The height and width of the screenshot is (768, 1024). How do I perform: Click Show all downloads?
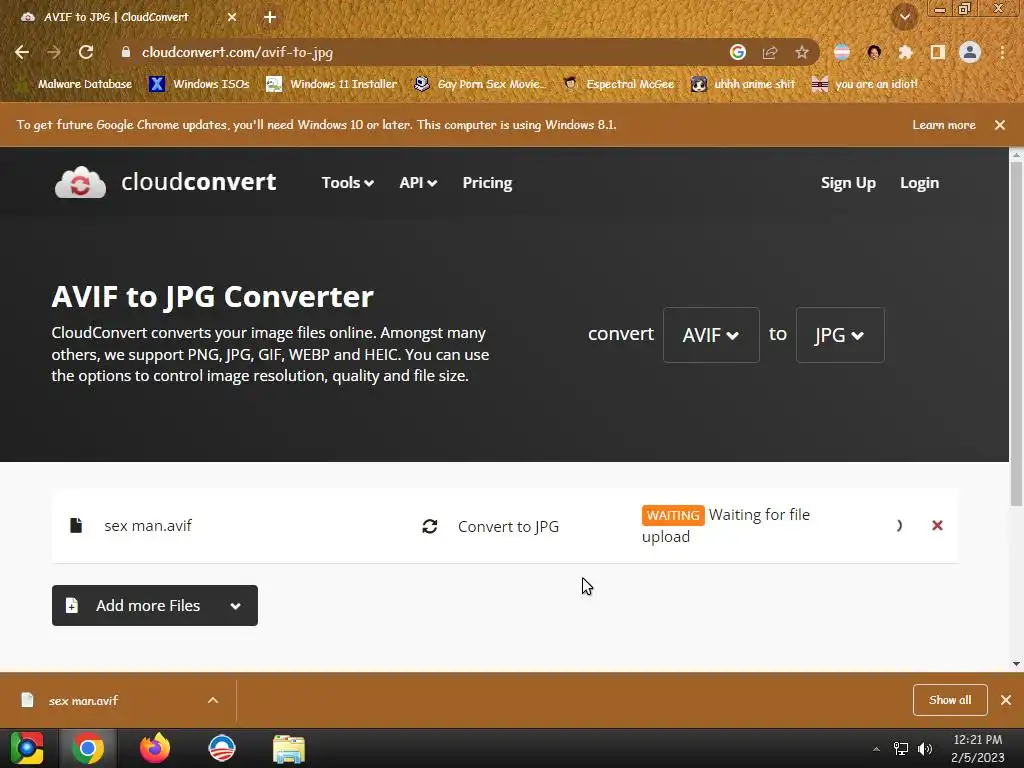(x=950, y=700)
